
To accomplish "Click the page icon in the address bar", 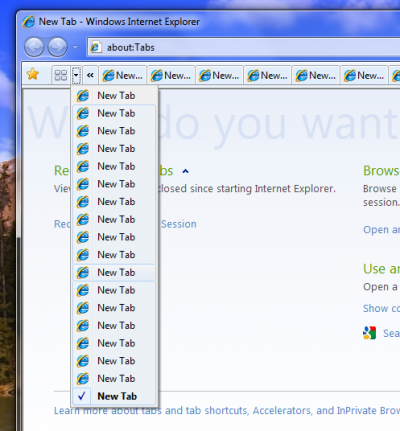I will click(x=96, y=47).
